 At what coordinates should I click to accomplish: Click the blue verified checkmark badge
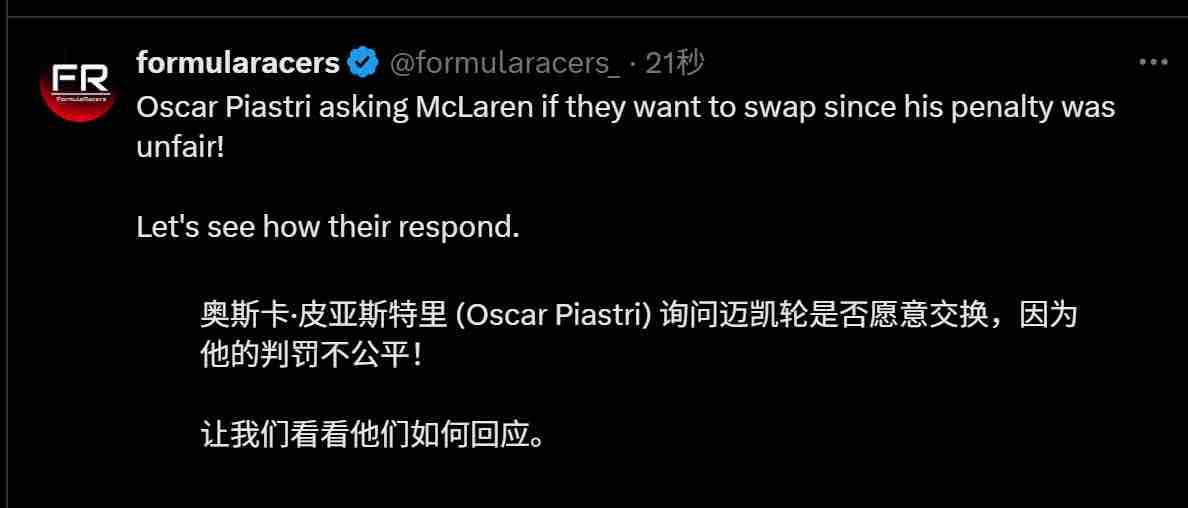[363, 64]
